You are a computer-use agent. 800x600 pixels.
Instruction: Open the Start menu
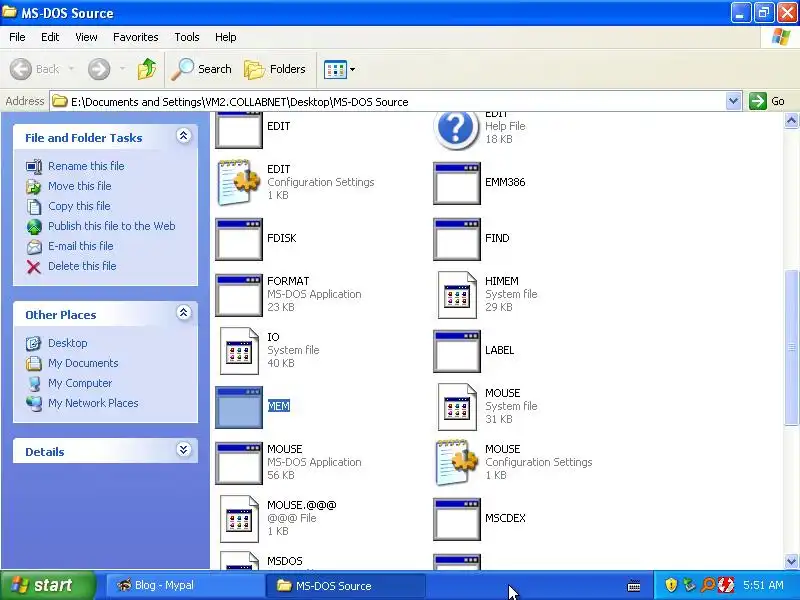pyautogui.click(x=47, y=585)
